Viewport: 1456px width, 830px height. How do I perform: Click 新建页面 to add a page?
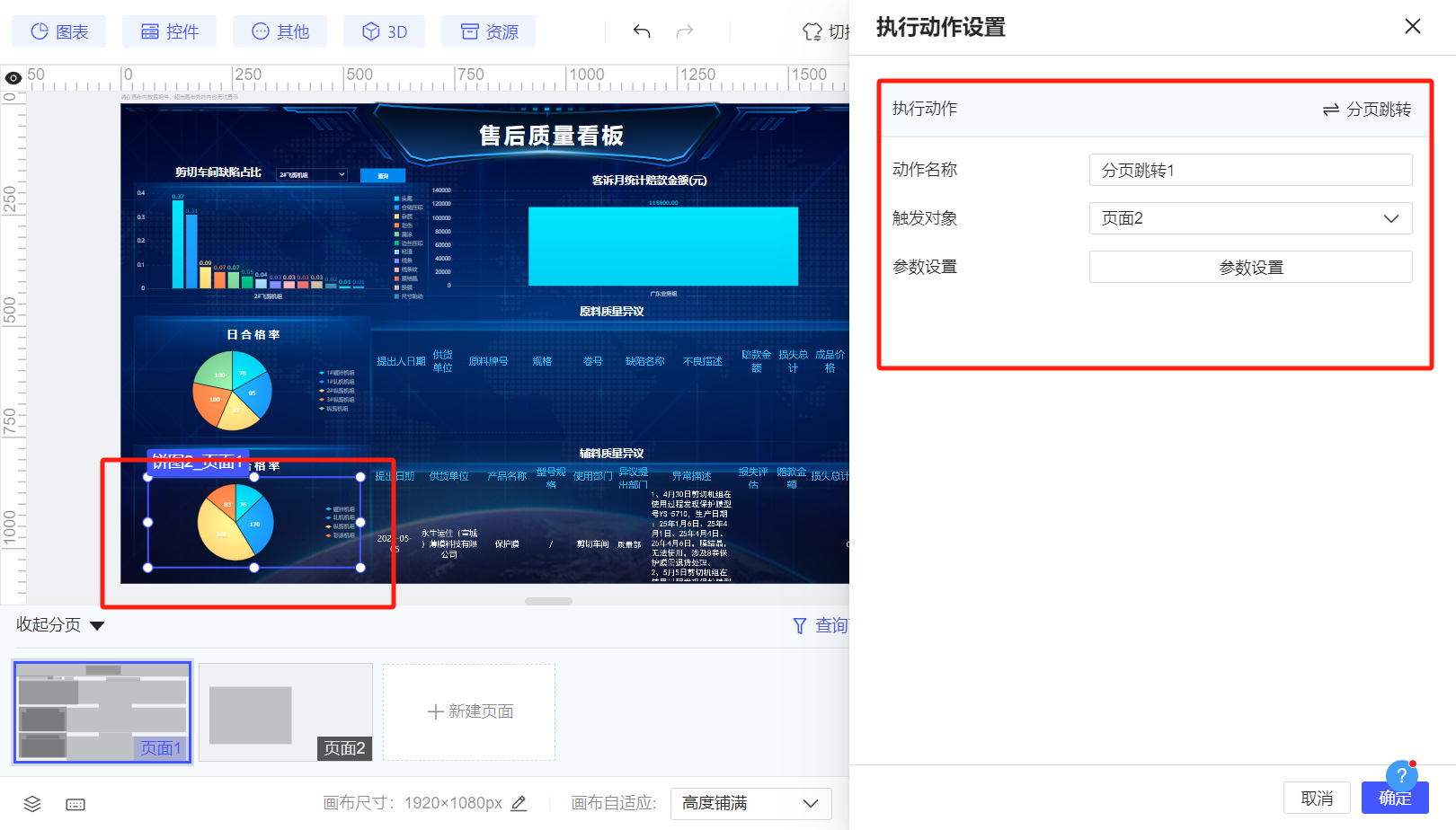click(x=469, y=712)
